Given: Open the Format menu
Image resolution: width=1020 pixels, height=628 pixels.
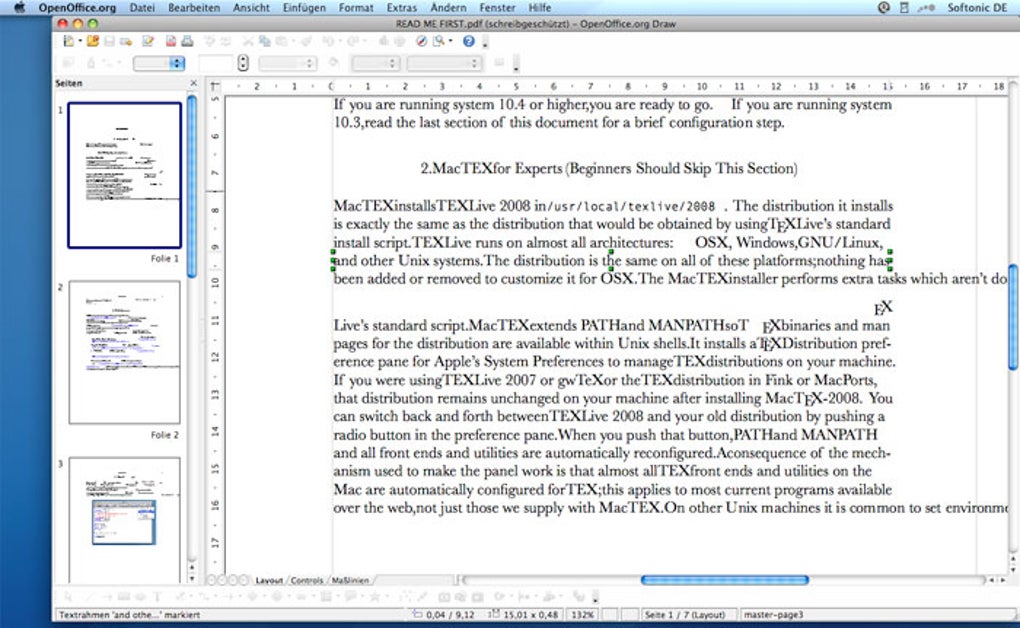Looking at the screenshot, I should [356, 8].
